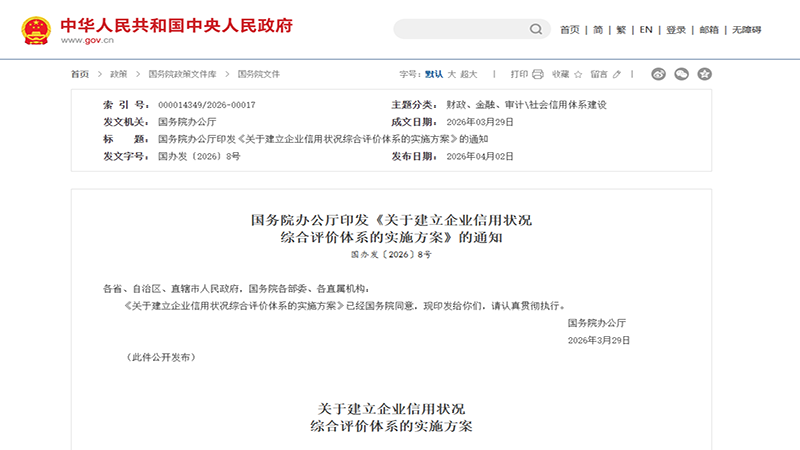Select document number 国办发〔2026〕8号 in the info table
The height and width of the screenshot is (450, 800).
point(199,156)
